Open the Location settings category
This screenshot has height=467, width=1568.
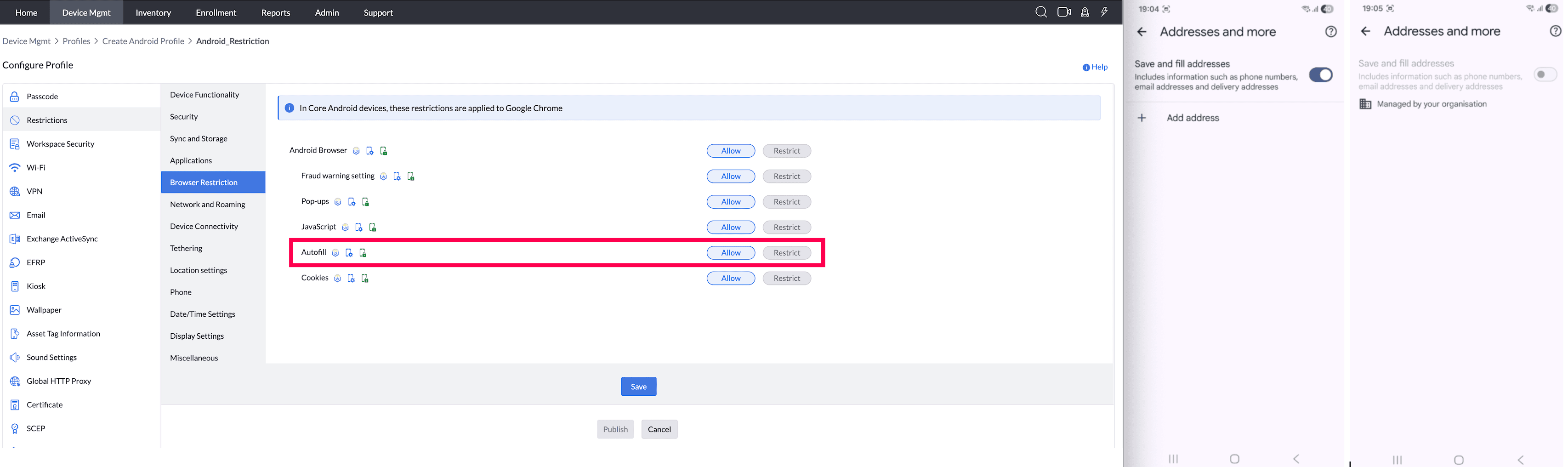point(213,270)
